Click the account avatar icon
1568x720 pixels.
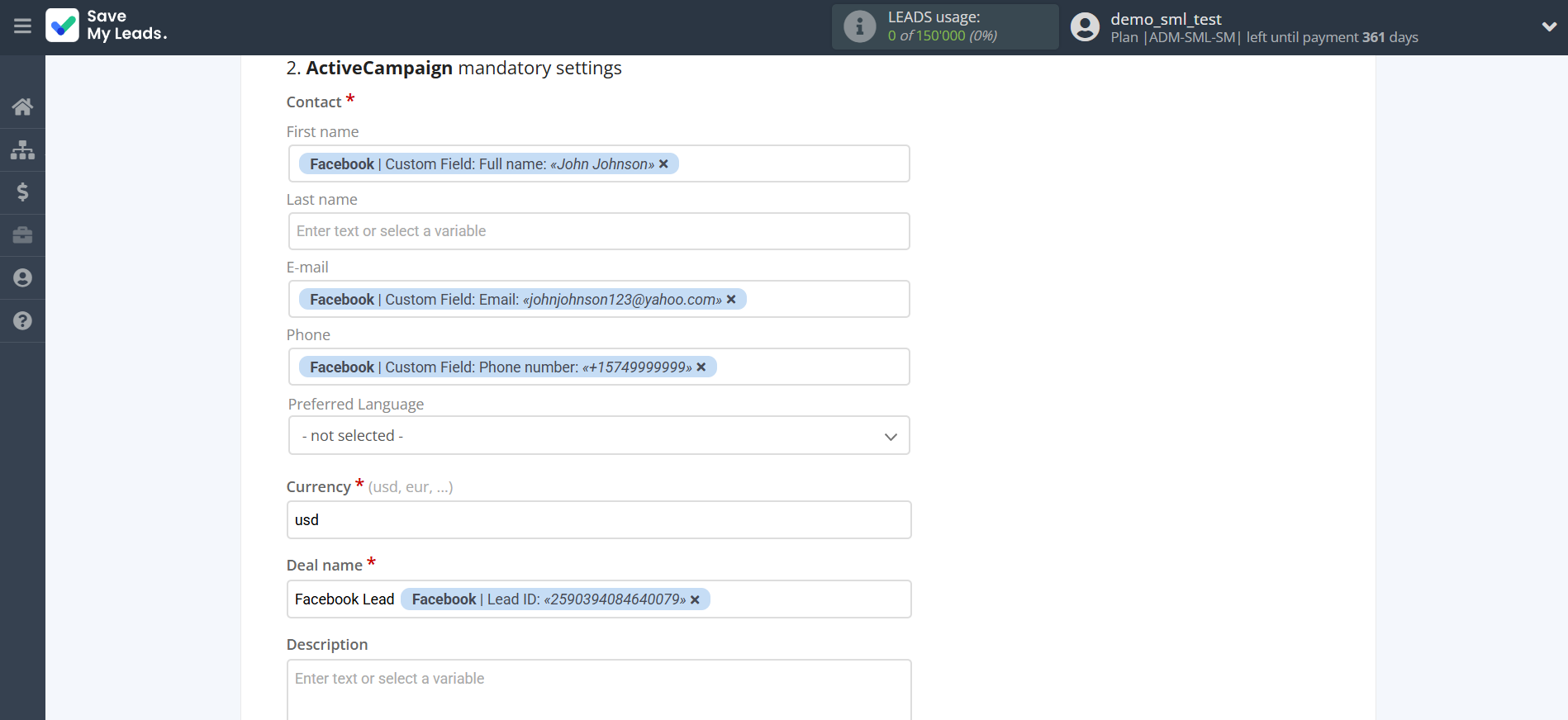[x=1085, y=27]
